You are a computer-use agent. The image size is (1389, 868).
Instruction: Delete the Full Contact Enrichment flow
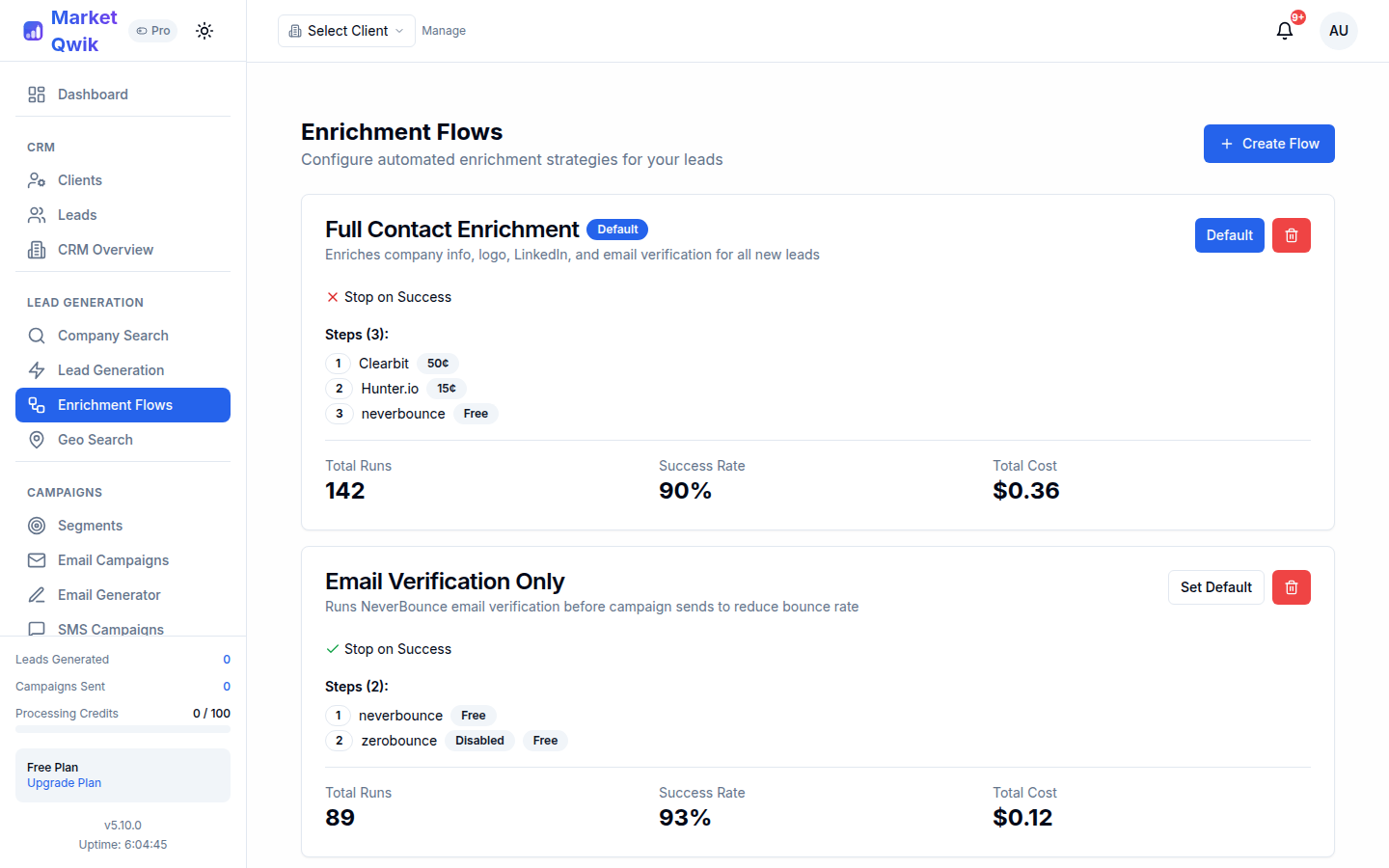click(1291, 234)
